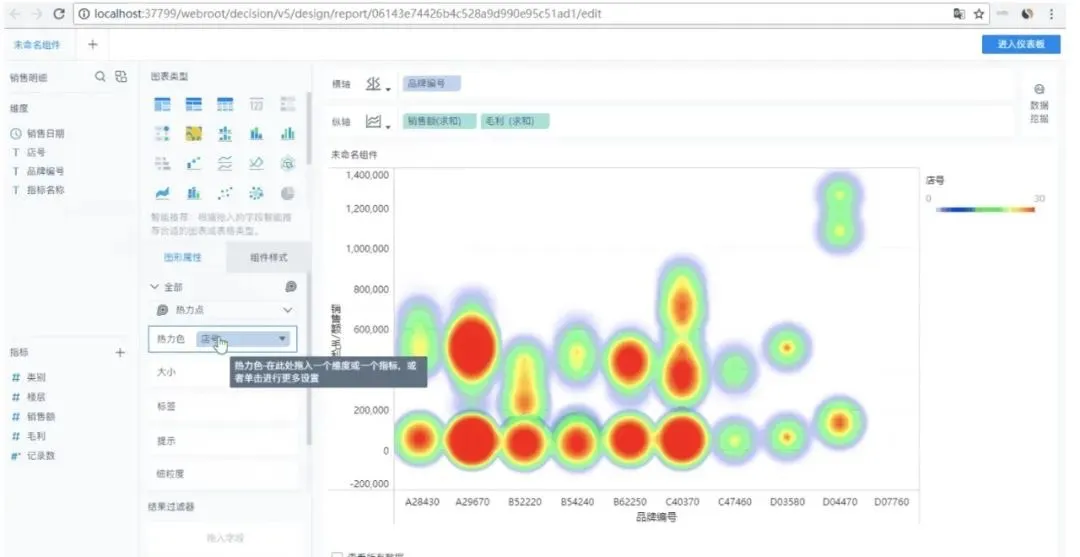Open the 店号 dropdown in 热力色 field

click(x=283, y=340)
